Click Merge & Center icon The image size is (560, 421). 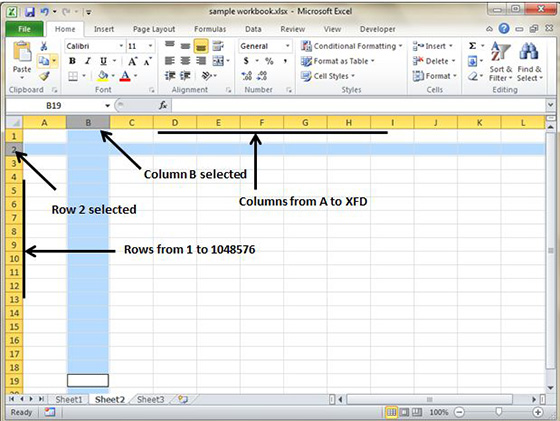click(218, 61)
